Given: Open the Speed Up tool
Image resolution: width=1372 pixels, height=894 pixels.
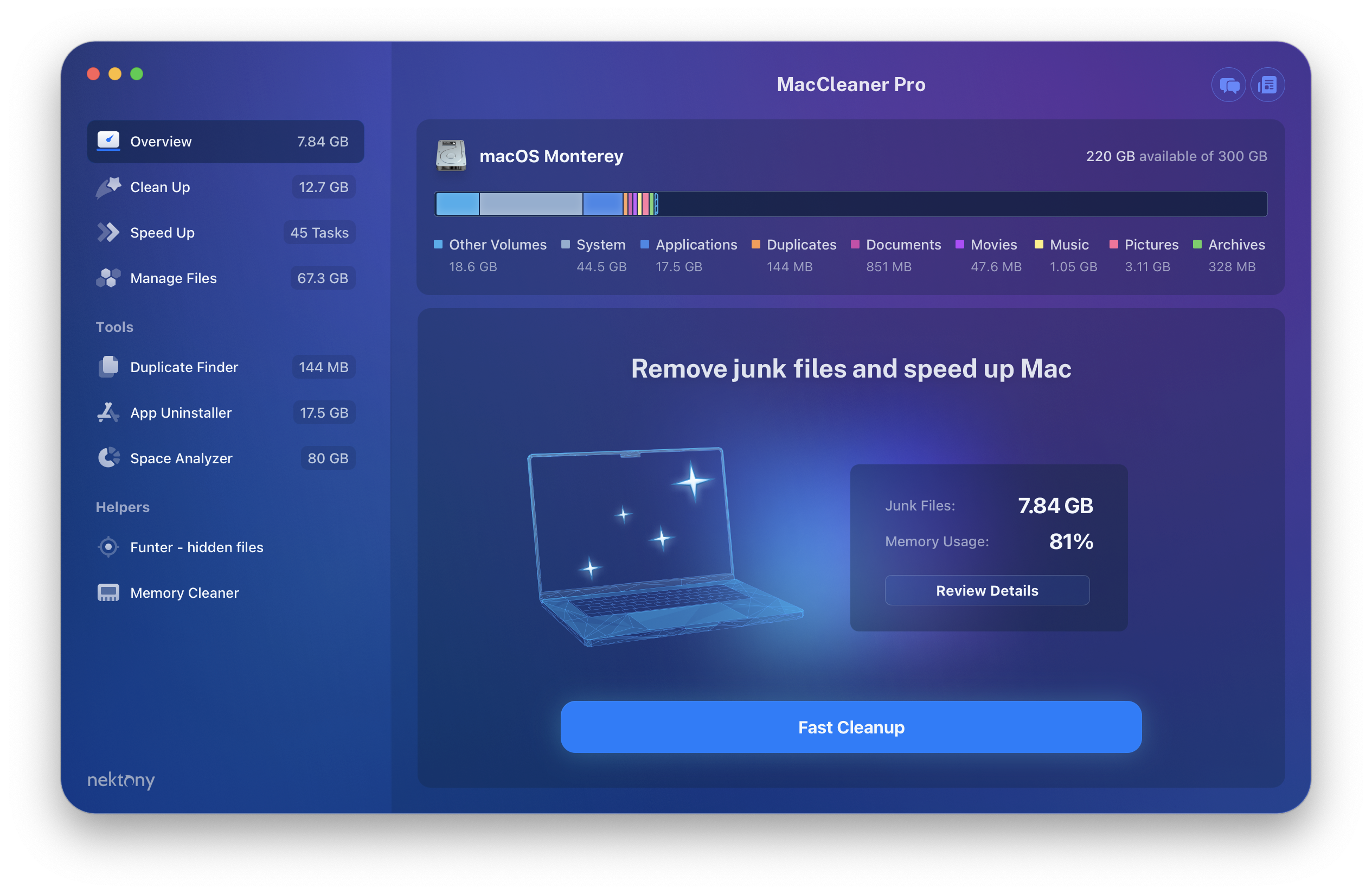Looking at the screenshot, I should (x=162, y=232).
